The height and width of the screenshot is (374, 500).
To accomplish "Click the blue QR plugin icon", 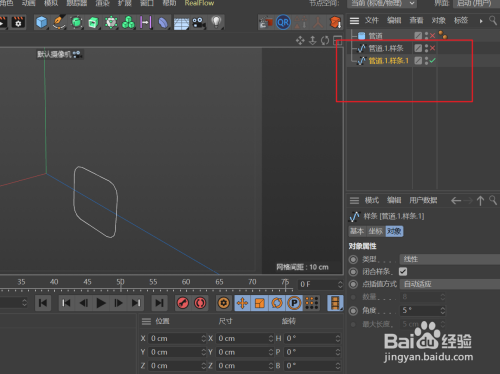I will tap(283, 23).
